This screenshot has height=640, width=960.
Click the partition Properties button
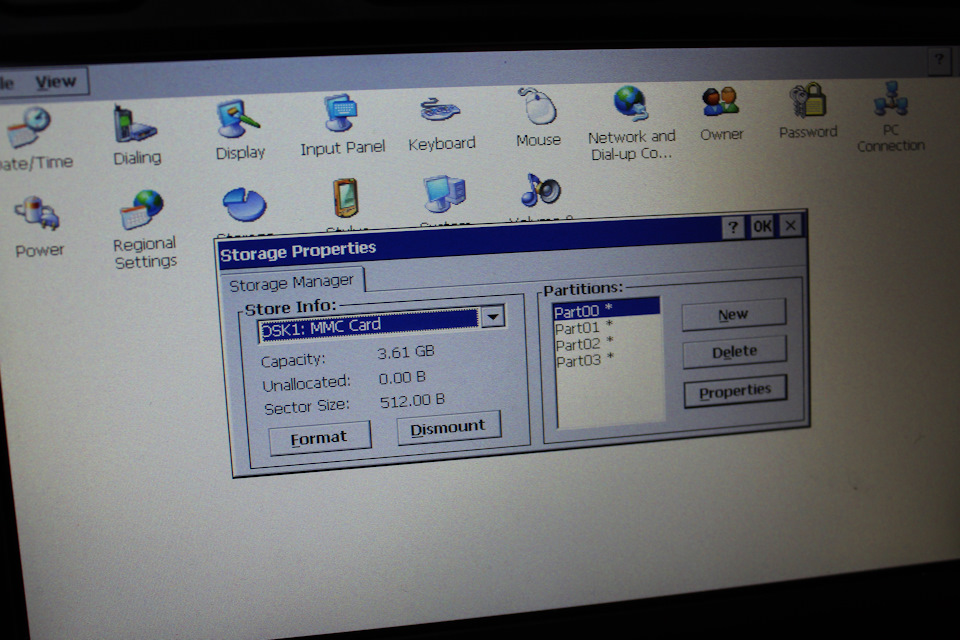(735, 391)
